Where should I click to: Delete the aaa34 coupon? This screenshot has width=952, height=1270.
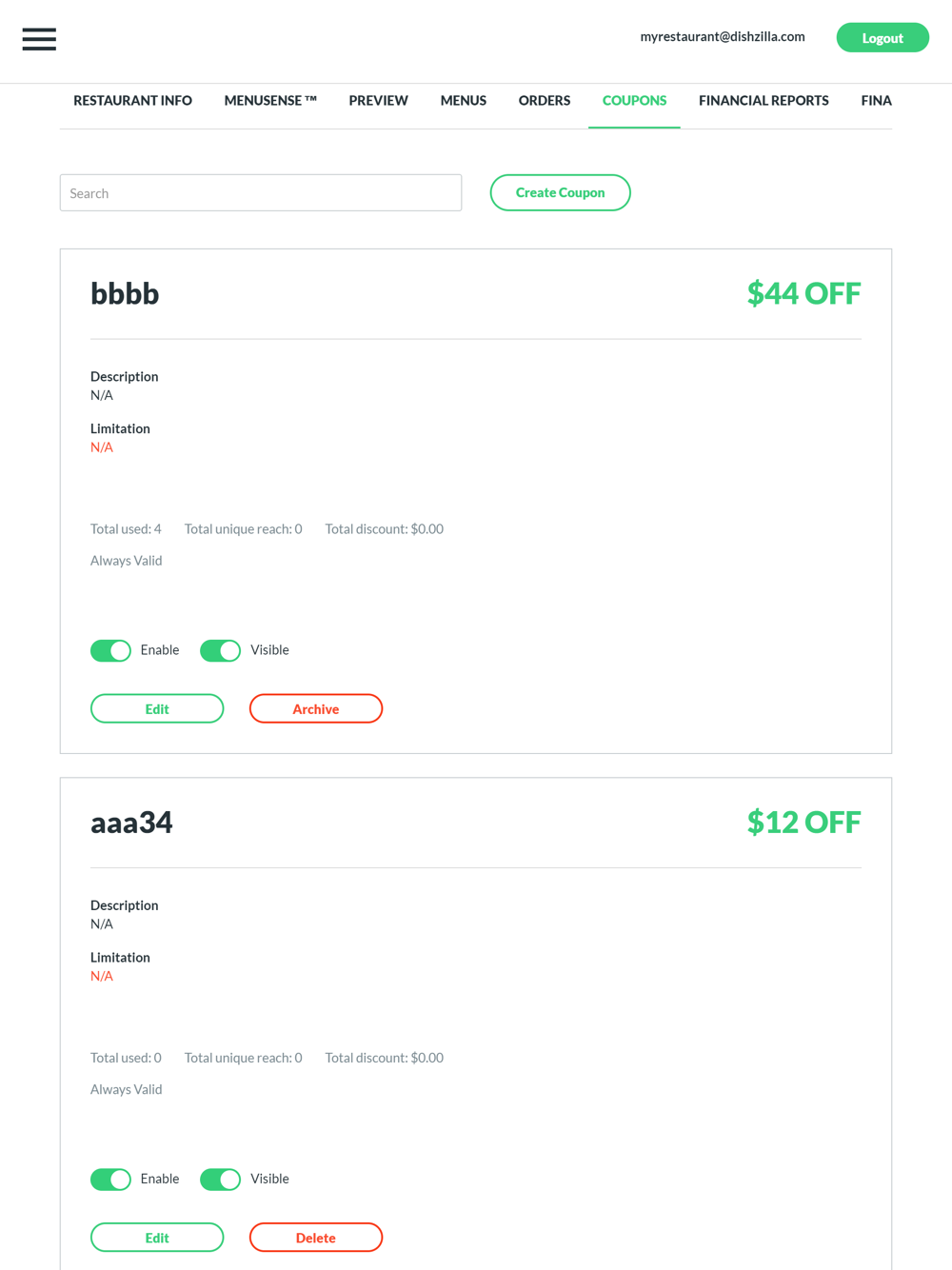316,1237
